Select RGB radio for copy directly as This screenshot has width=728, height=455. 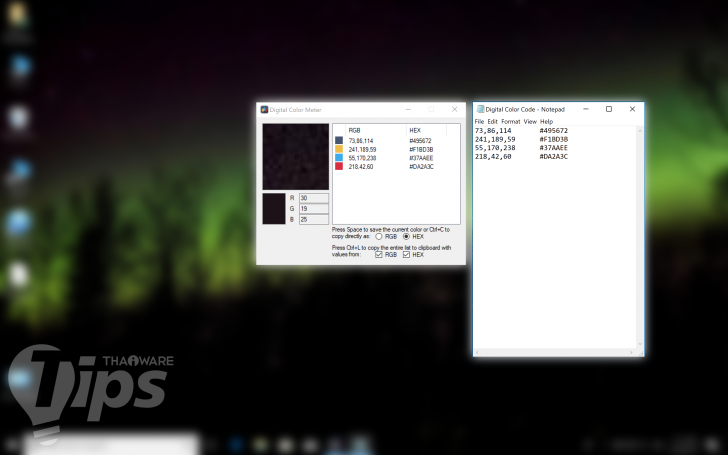379,237
